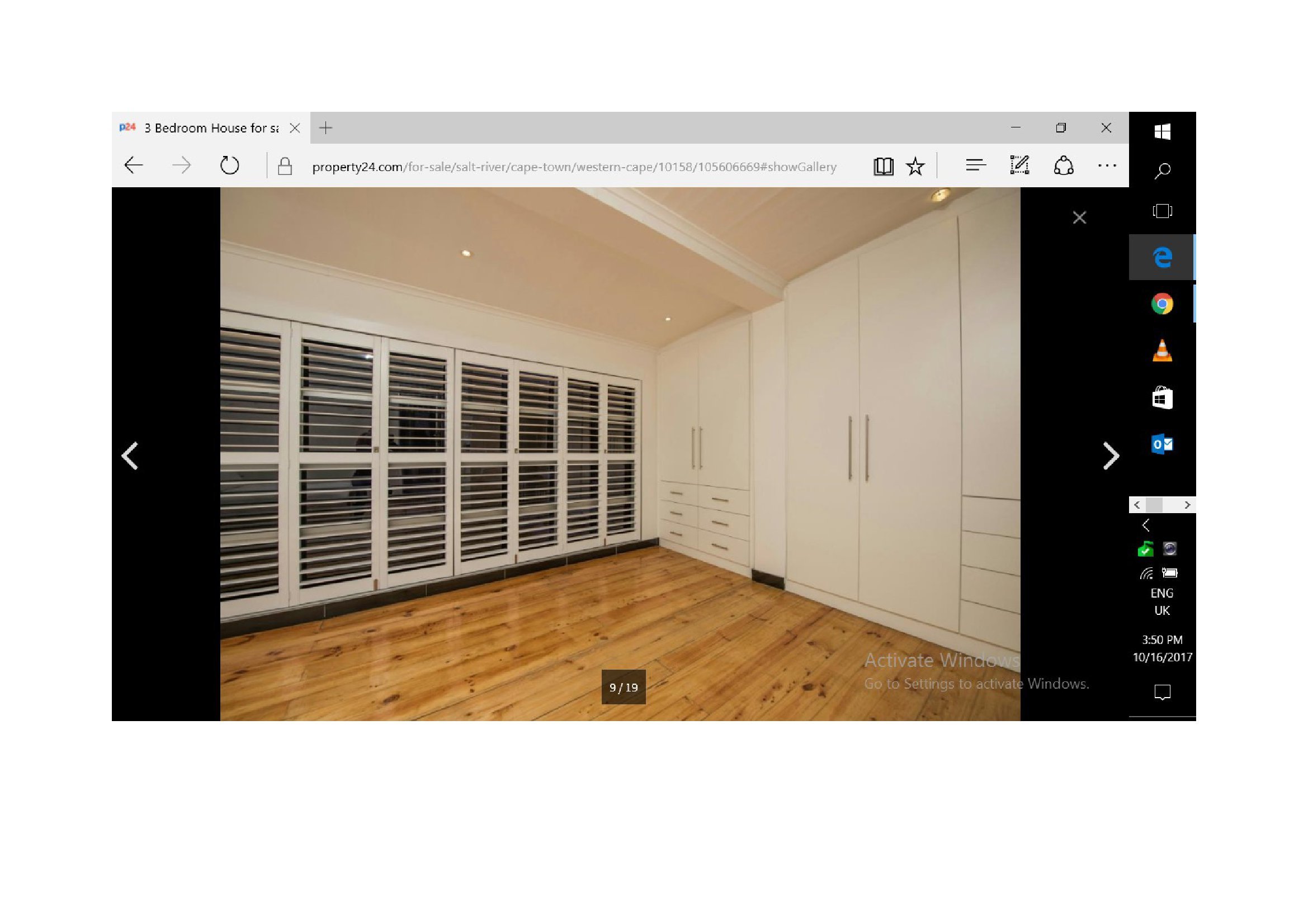Click the Share icon in toolbar
The height and width of the screenshot is (924, 1308).
coord(1063,165)
